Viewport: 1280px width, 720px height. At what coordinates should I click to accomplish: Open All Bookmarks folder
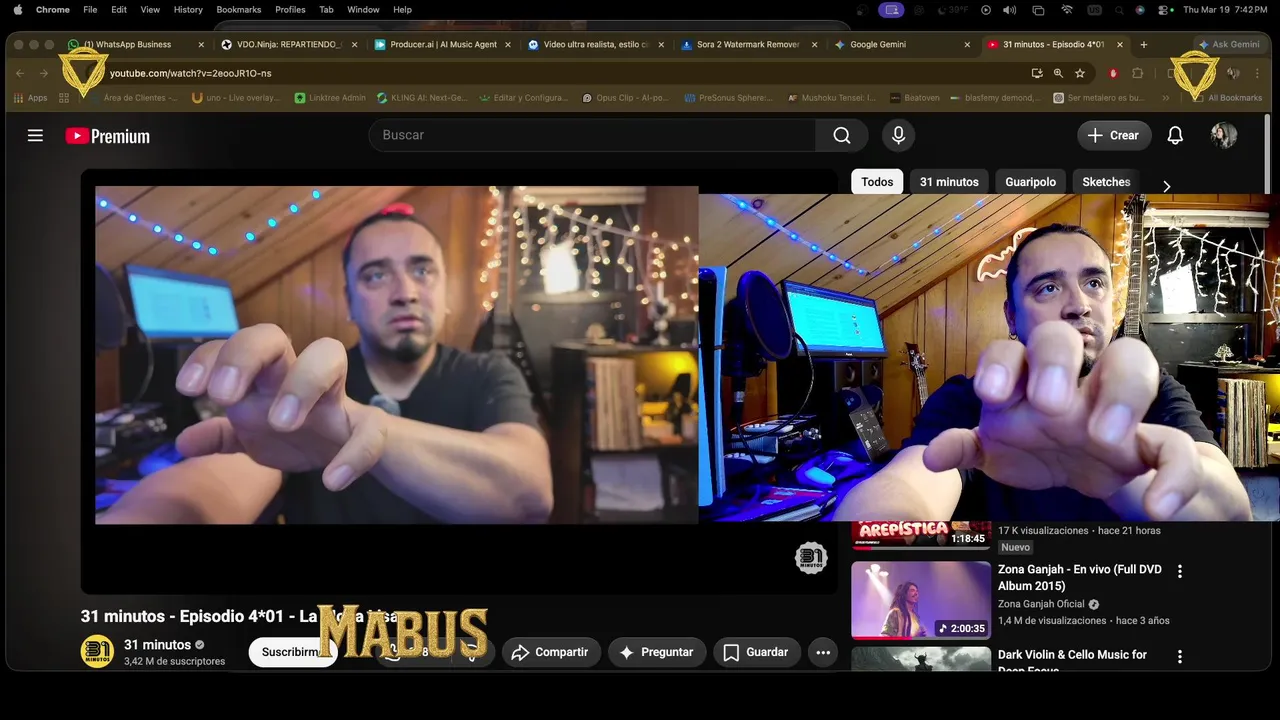pos(1226,98)
